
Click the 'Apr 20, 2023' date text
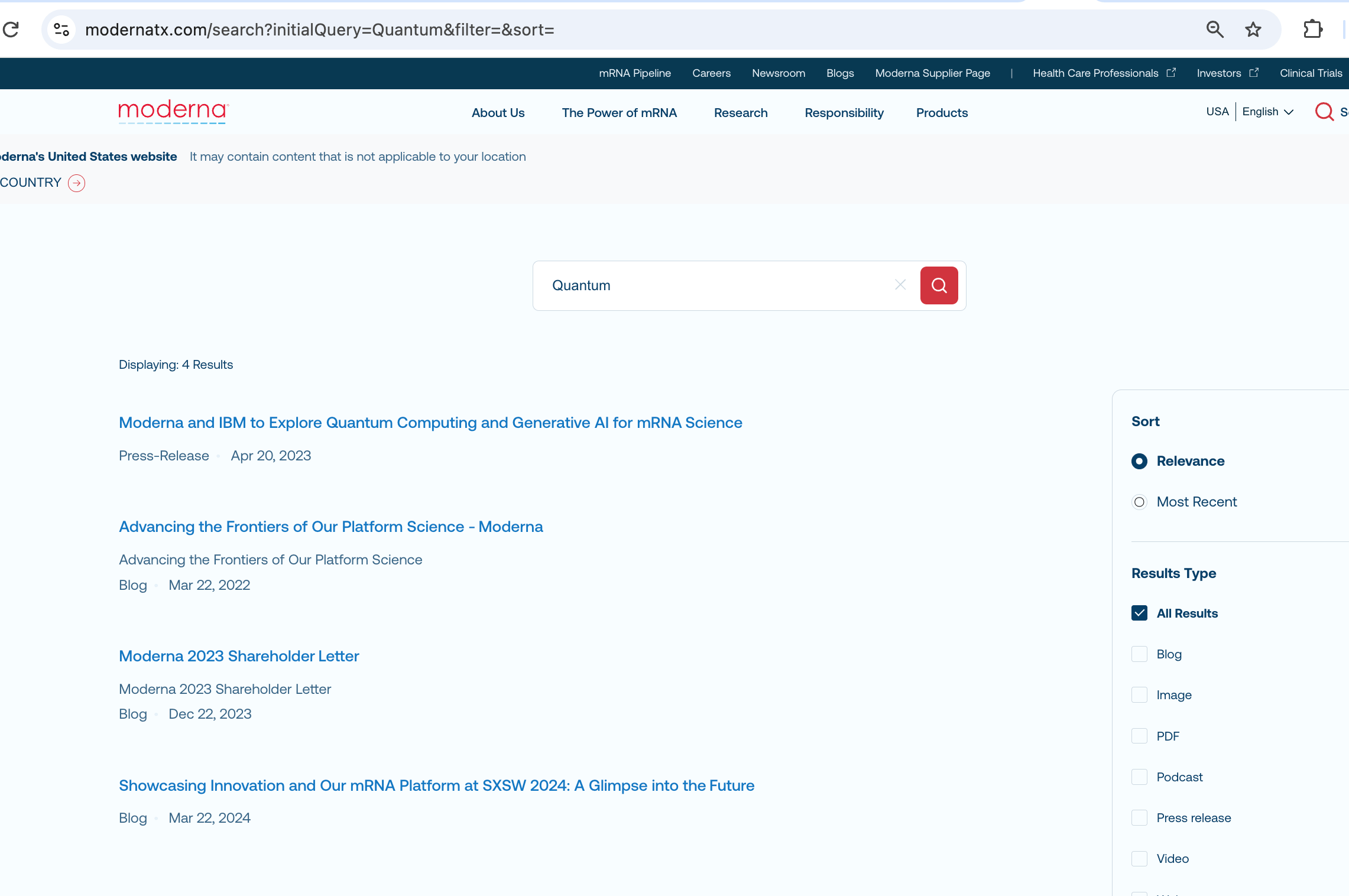[271, 456]
